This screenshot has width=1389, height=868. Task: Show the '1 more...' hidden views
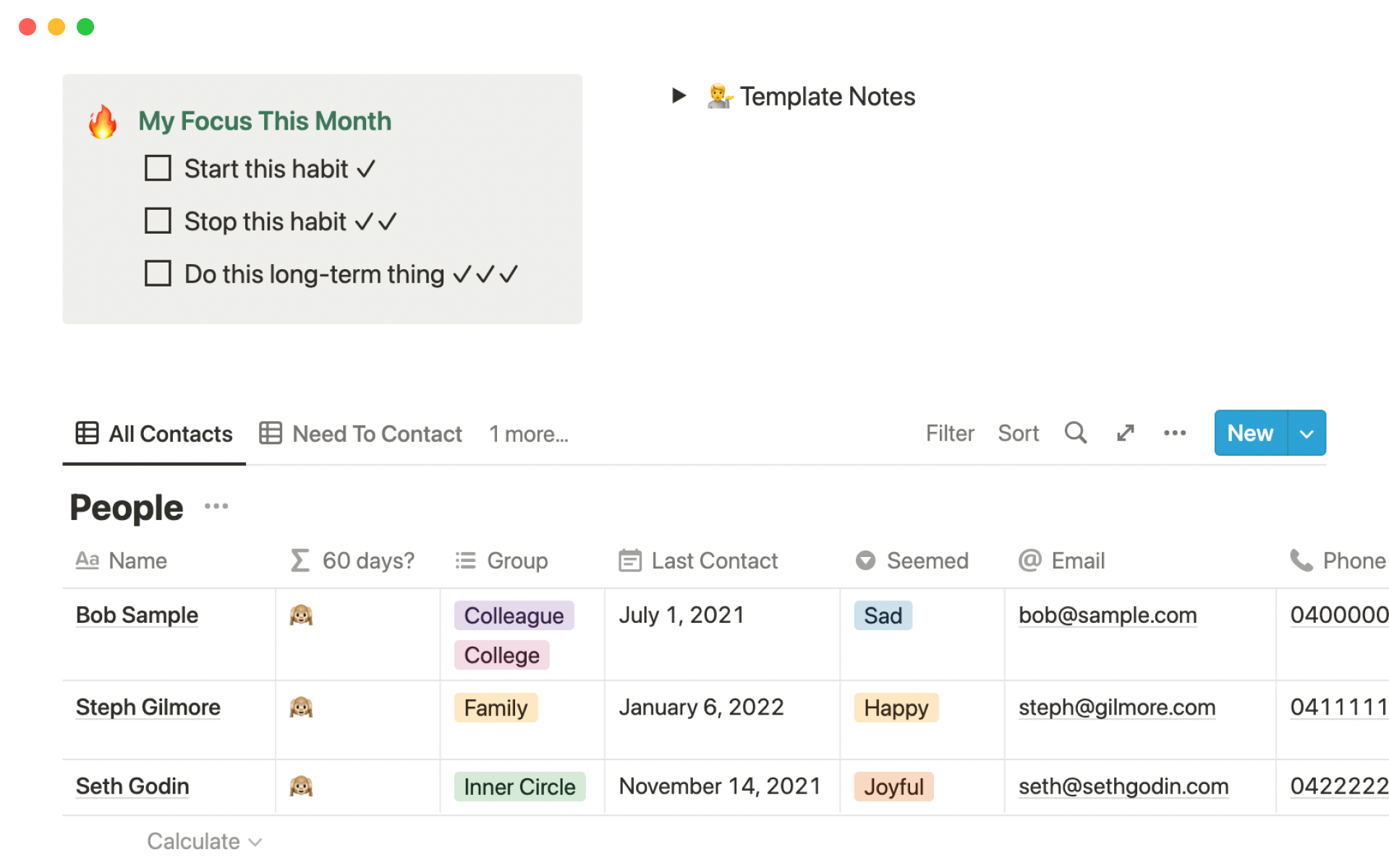click(x=528, y=434)
